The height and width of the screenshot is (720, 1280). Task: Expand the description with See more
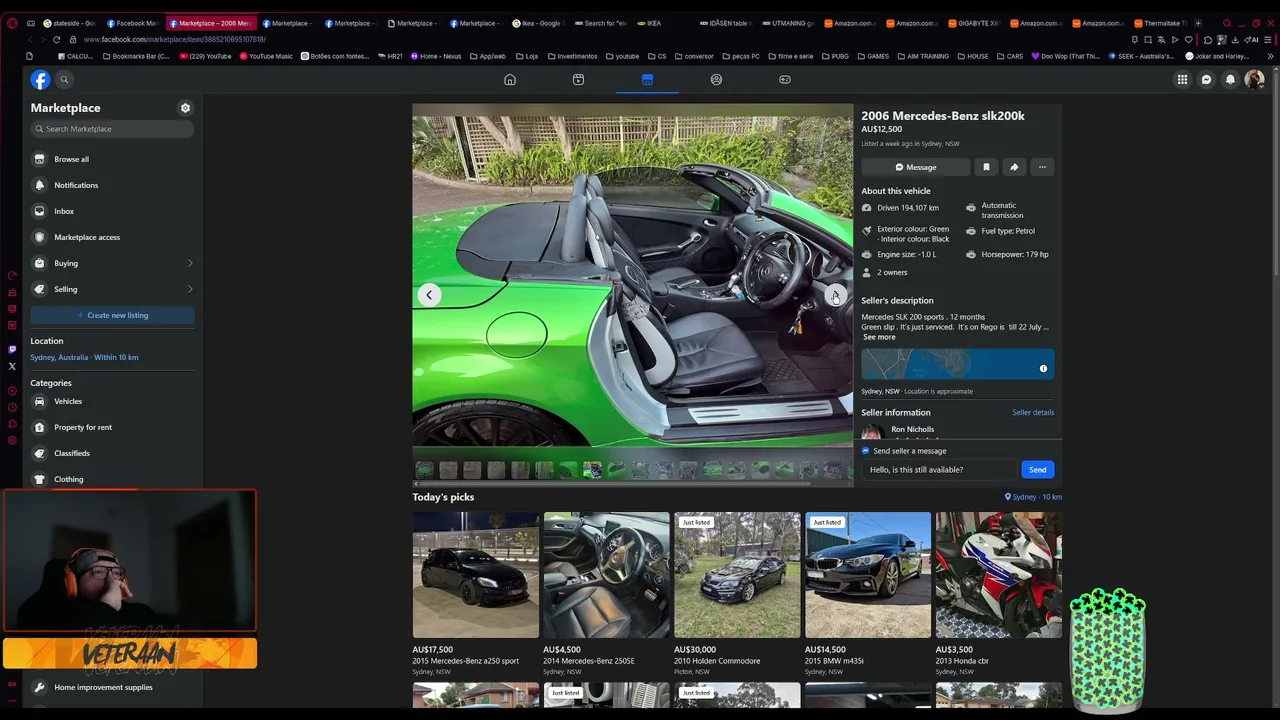click(879, 337)
